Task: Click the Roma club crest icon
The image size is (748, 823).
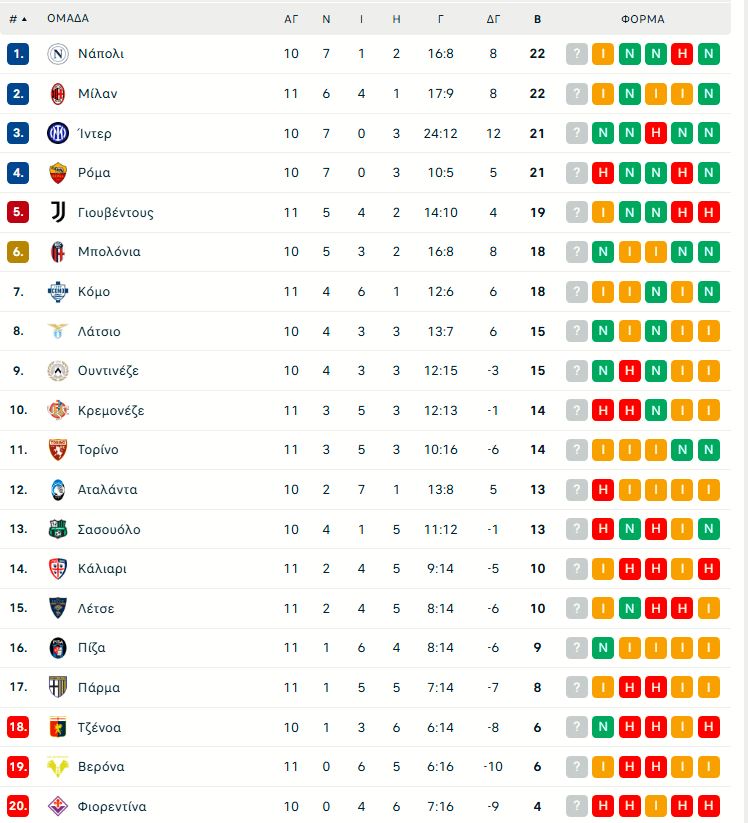Action: click(57, 172)
